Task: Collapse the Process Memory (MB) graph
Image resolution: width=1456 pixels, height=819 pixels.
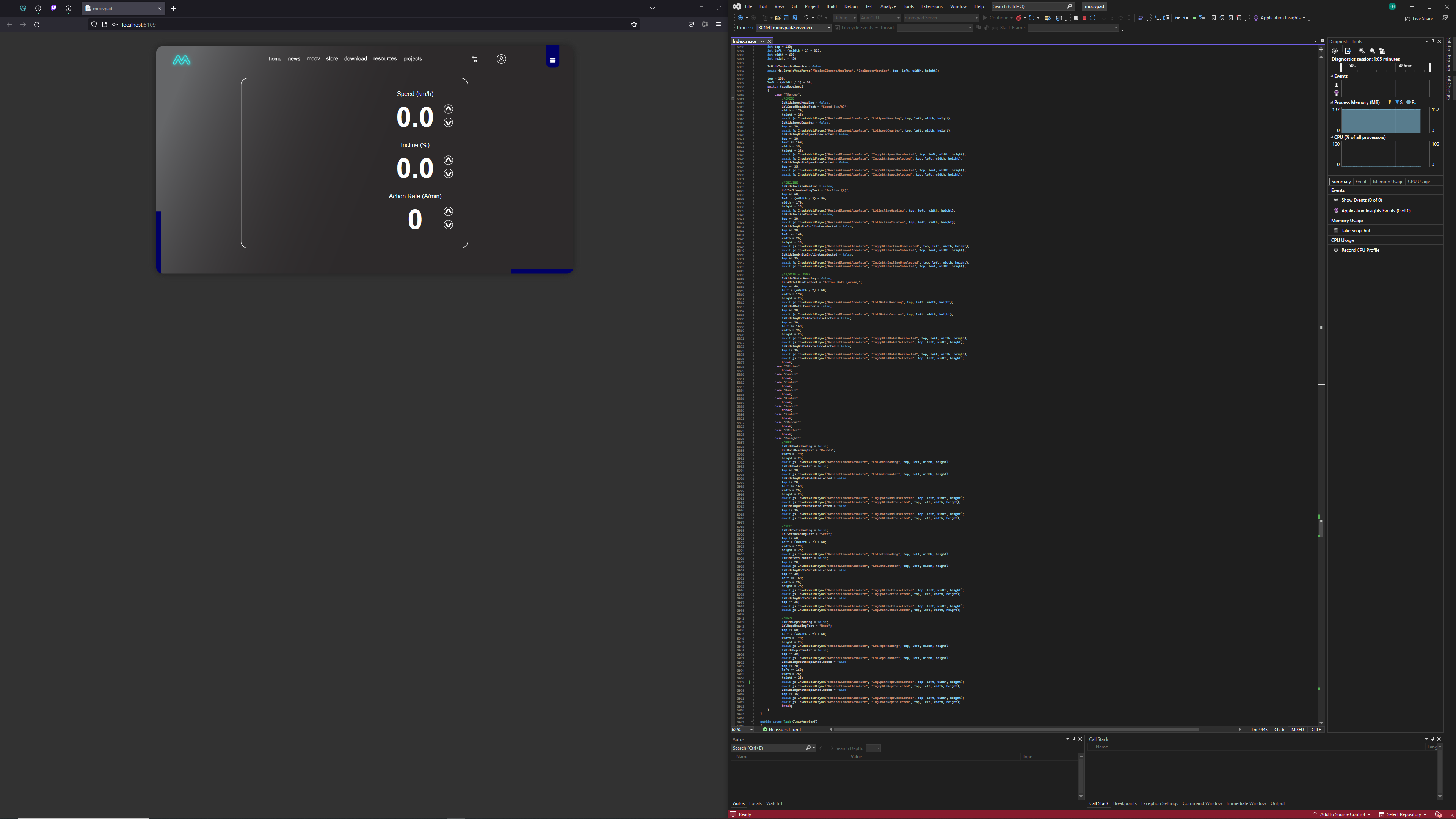Action: pos(1332,102)
